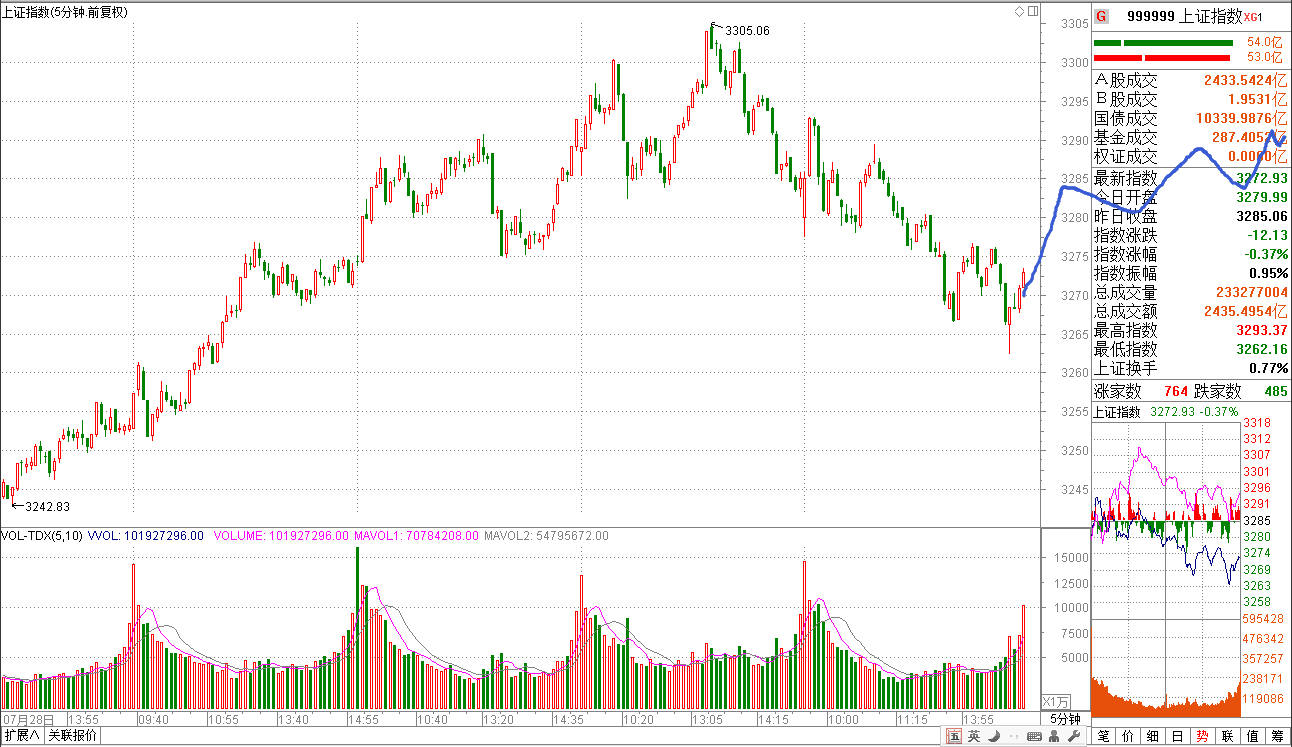This screenshot has width=1292, height=747.
Task: Click the 上证指数 stock name header
Action: coord(1211,16)
